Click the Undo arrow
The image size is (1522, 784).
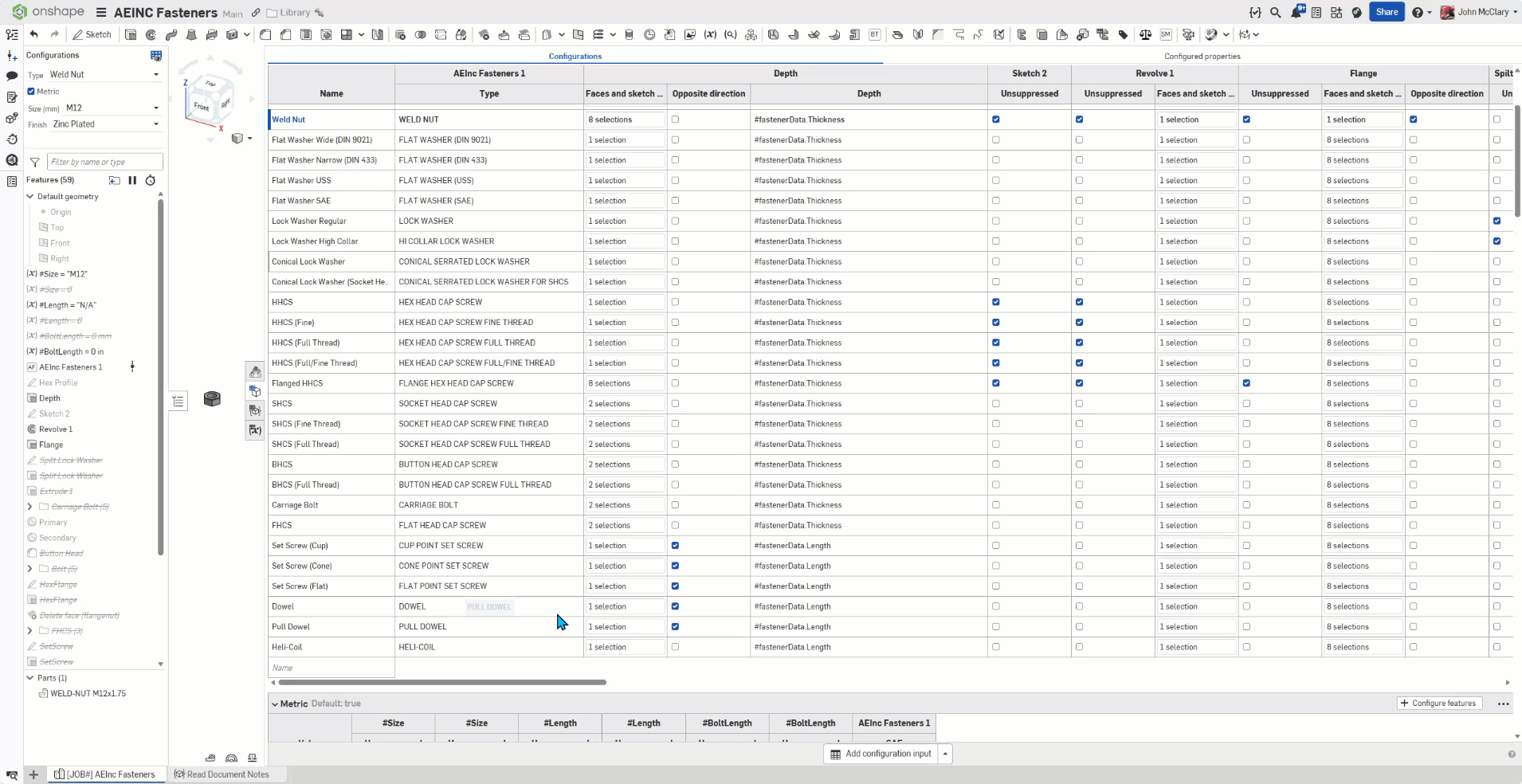pos(33,34)
